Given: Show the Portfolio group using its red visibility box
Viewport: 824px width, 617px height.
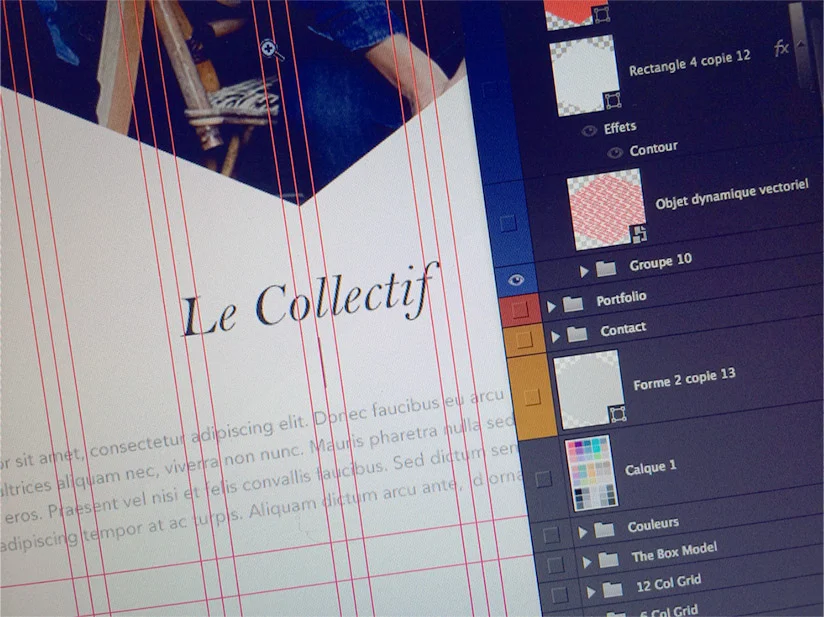Looking at the screenshot, I should 519,309.
